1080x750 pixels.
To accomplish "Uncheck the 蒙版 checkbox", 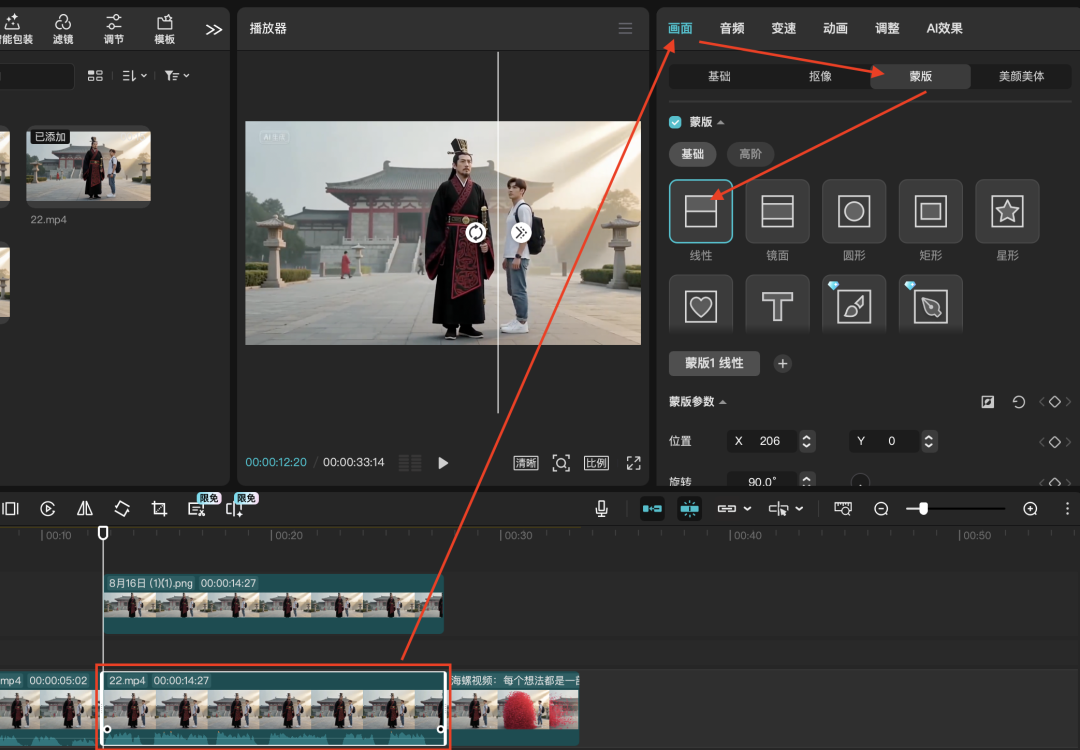I will pyautogui.click(x=675, y=122).
